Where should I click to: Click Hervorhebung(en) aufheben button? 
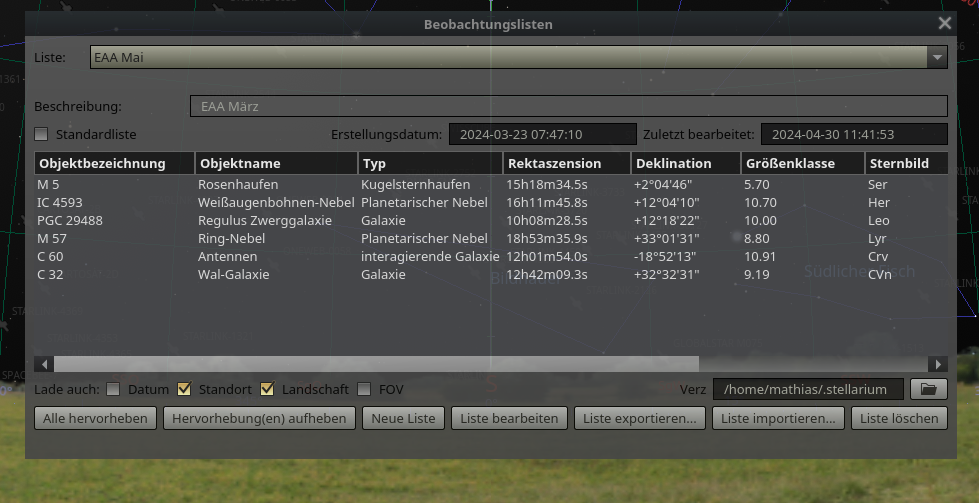tap(259, 418)
